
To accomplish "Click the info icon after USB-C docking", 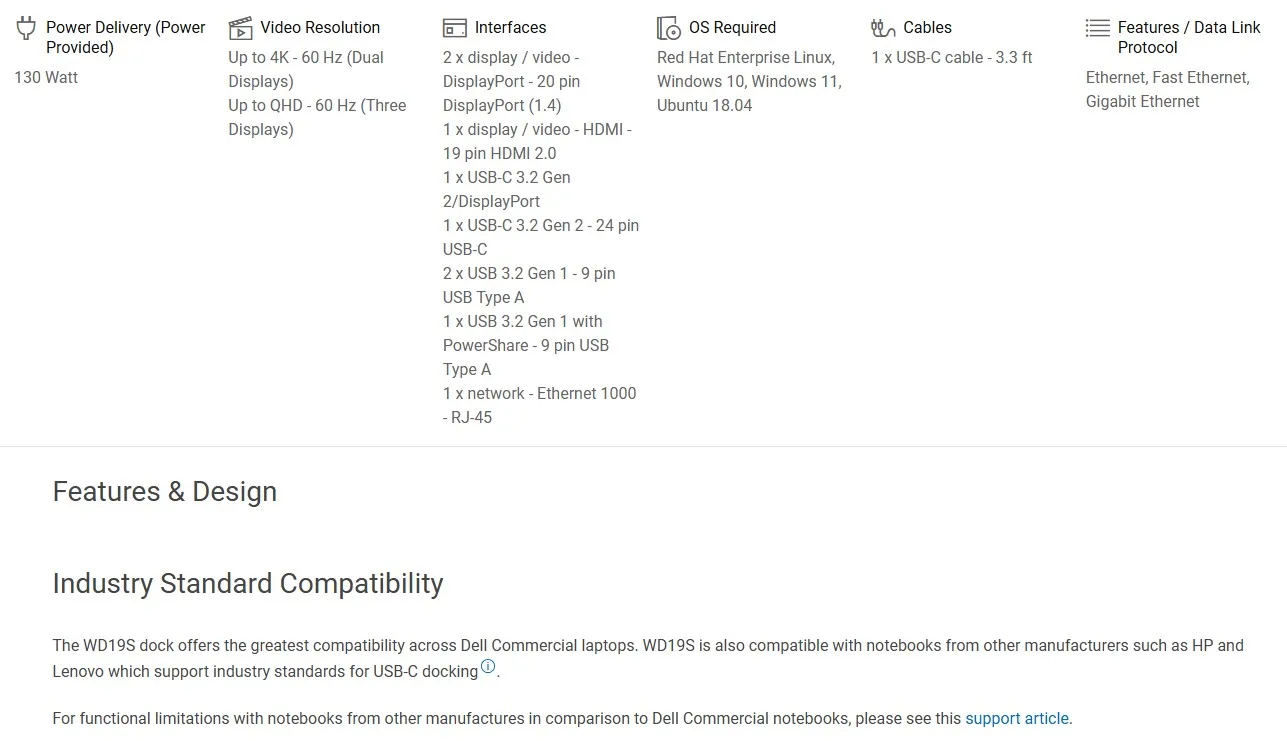I will pyautogui.click(x=488, y=667).
